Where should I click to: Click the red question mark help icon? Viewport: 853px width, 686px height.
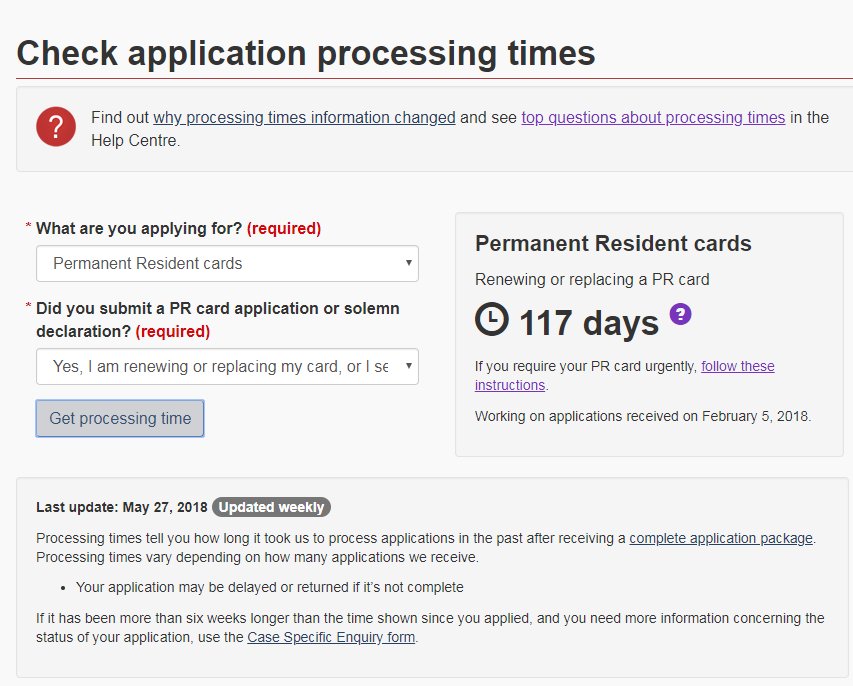tap(56, 128)
